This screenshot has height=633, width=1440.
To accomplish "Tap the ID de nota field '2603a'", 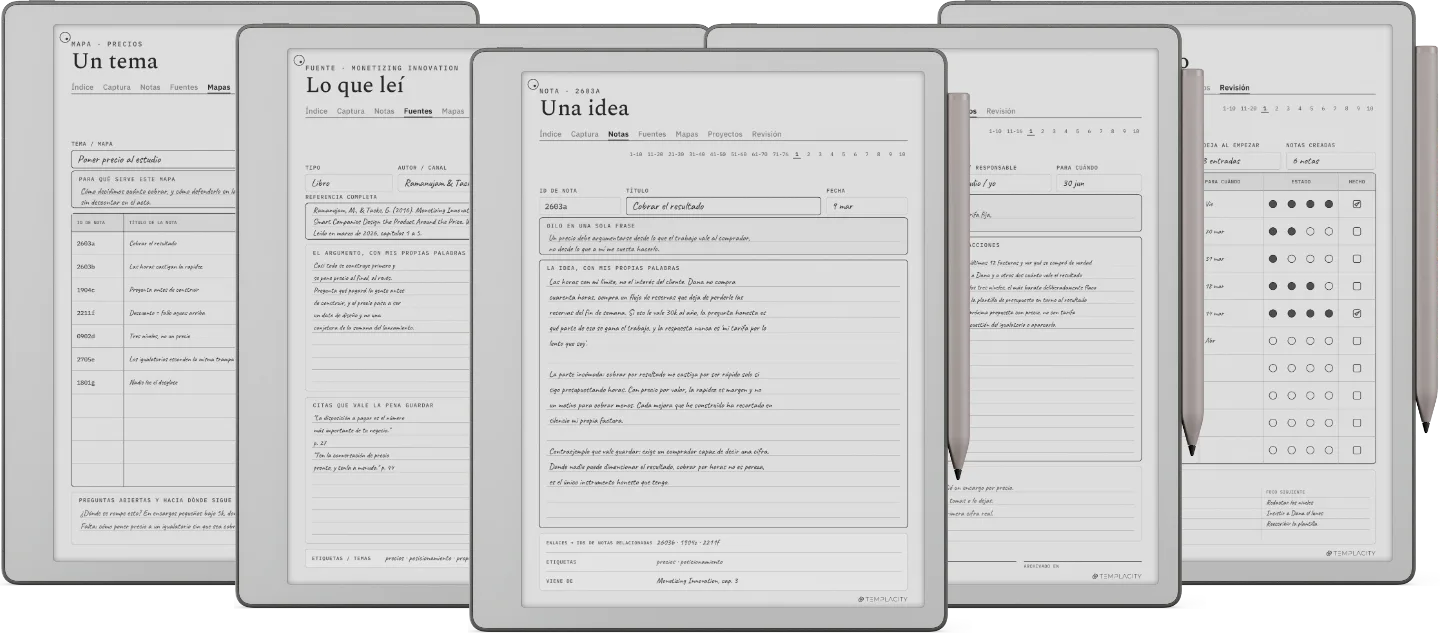I will (579, 206).
